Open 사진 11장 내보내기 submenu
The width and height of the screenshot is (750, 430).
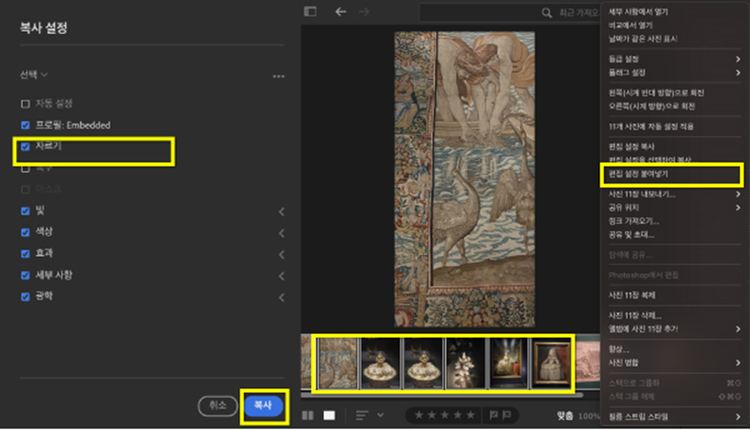pos(674,194)
